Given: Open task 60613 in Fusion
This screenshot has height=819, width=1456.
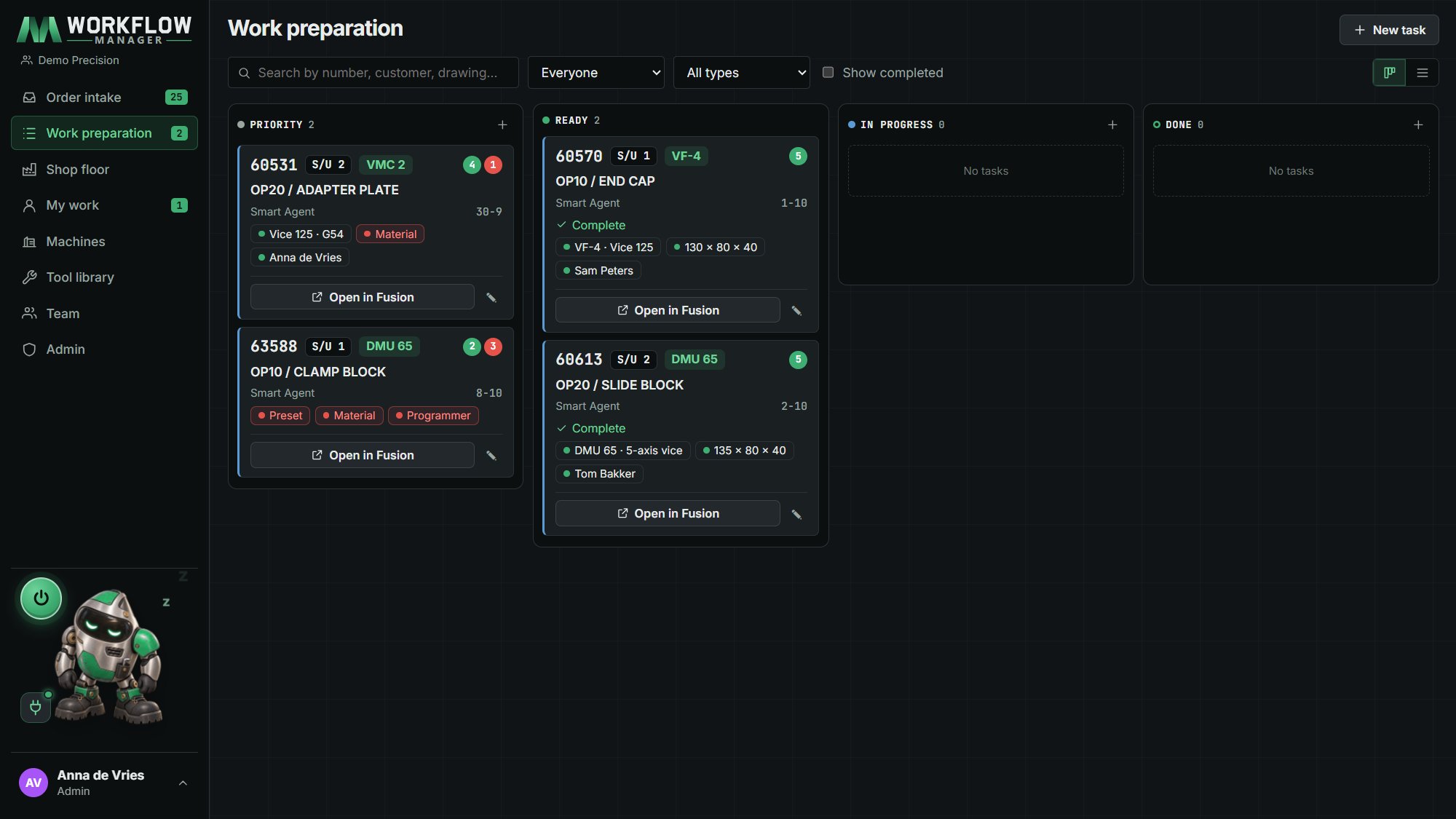Looking at the screenshot, I should (x=668, y=513).
